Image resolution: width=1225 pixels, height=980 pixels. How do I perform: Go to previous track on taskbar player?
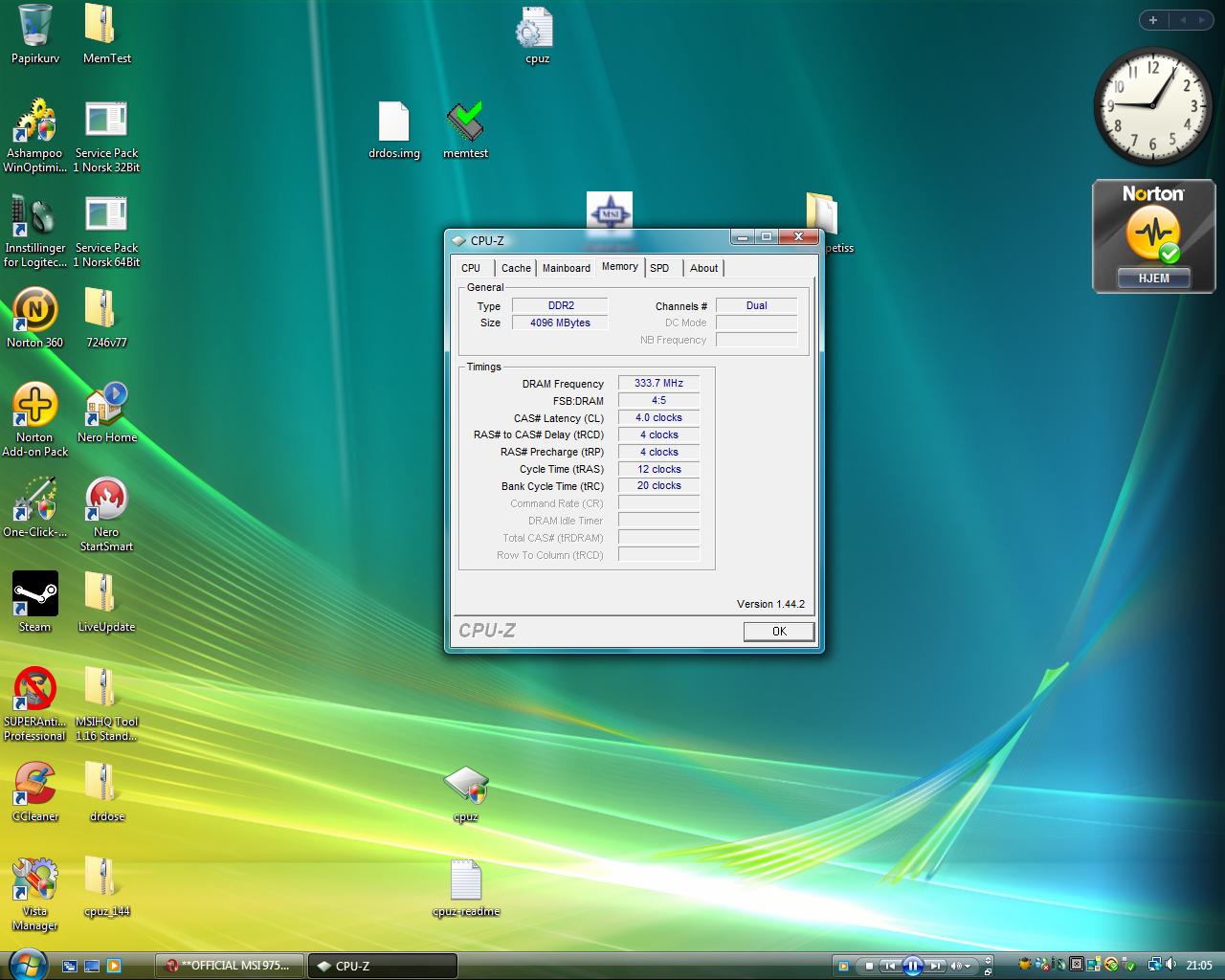tap(890, 966)
